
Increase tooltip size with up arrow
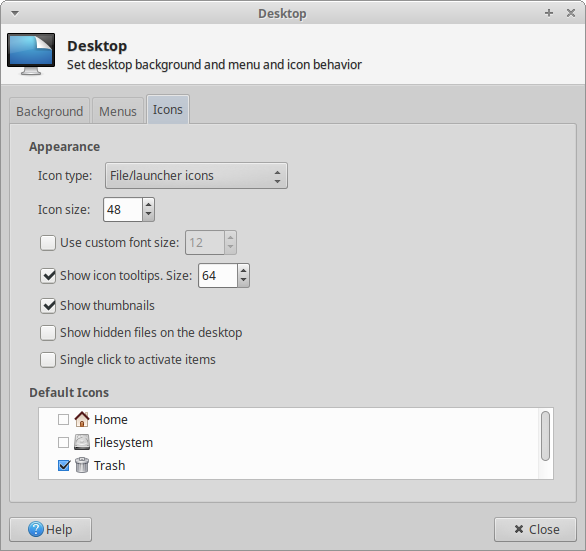pyautogui.click(x=243, y=270)
